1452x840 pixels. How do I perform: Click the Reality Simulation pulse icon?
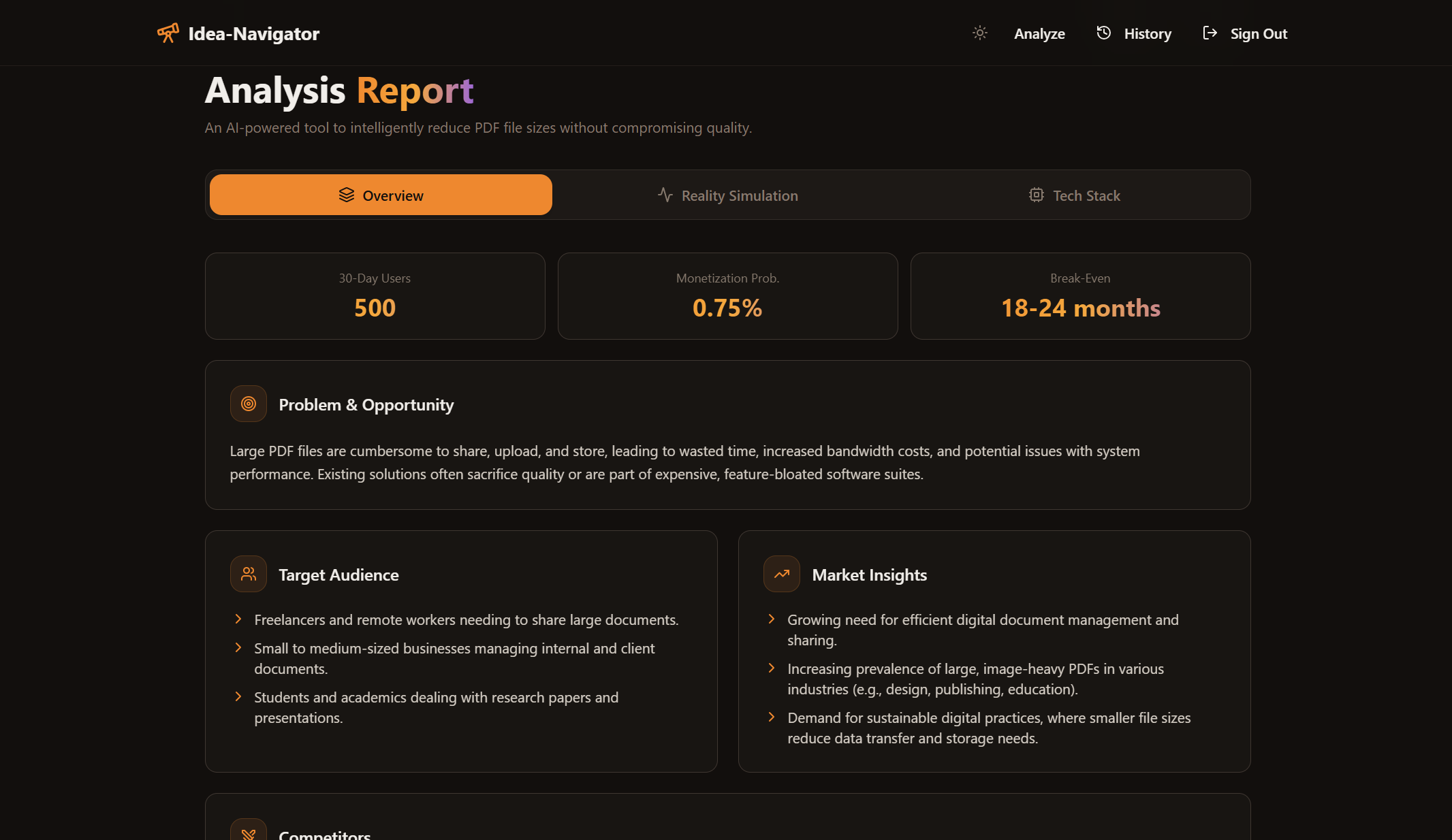click(665, 195)
